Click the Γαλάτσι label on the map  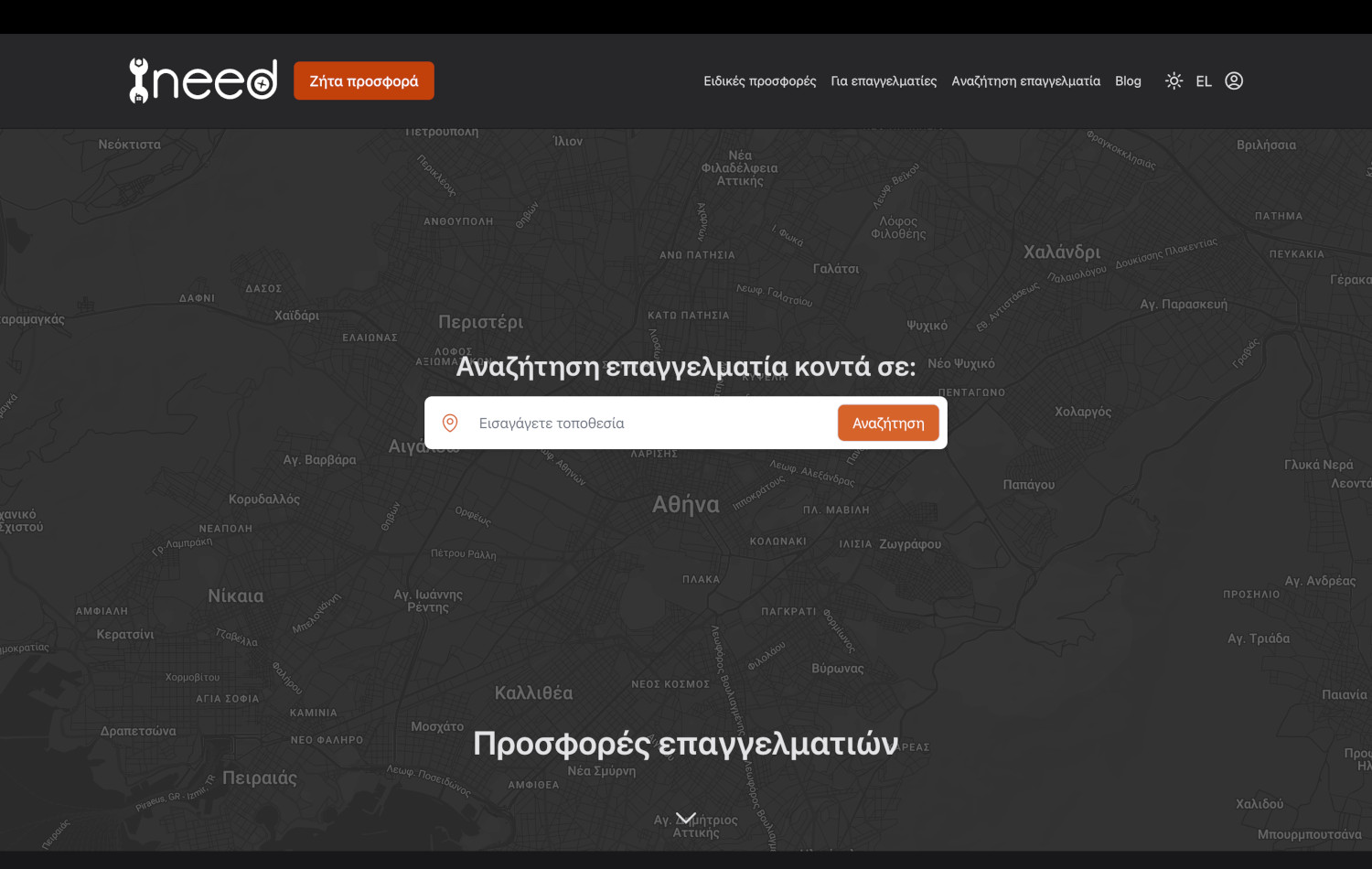(836, 269)
